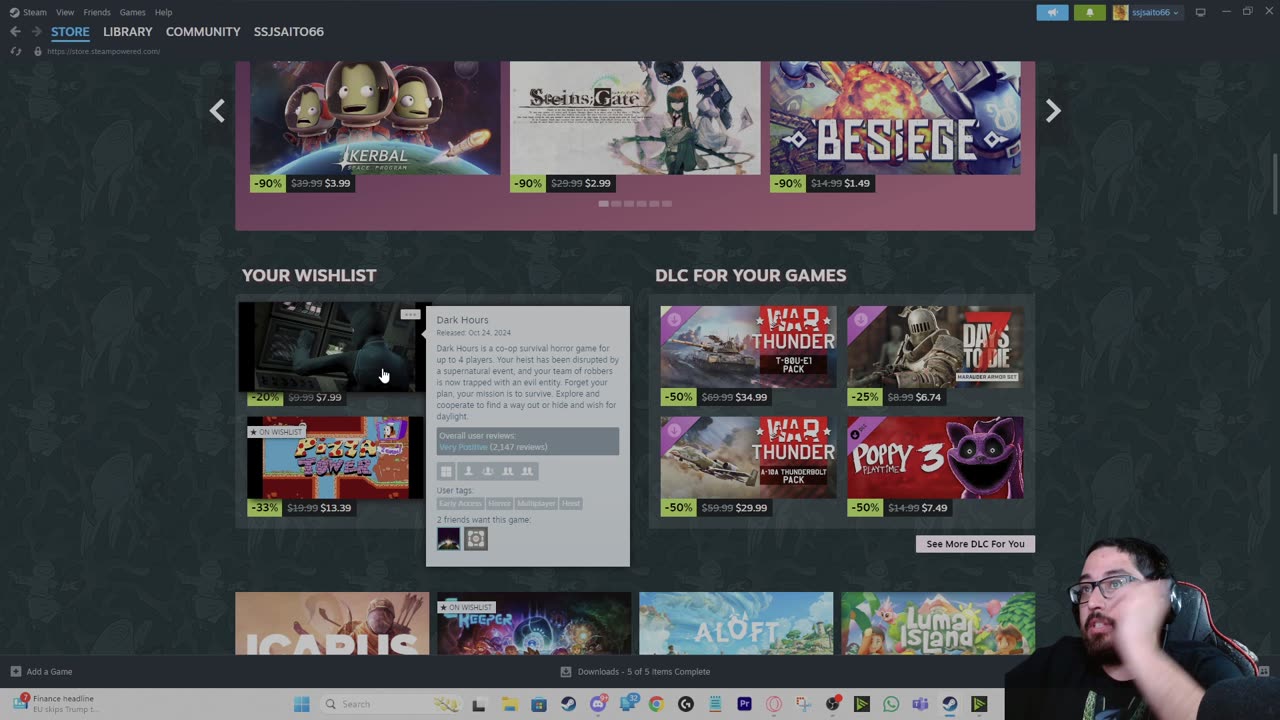Open the Aloft game card
This screenshot has width=1280, height=720.
click(x=736, y=624)
